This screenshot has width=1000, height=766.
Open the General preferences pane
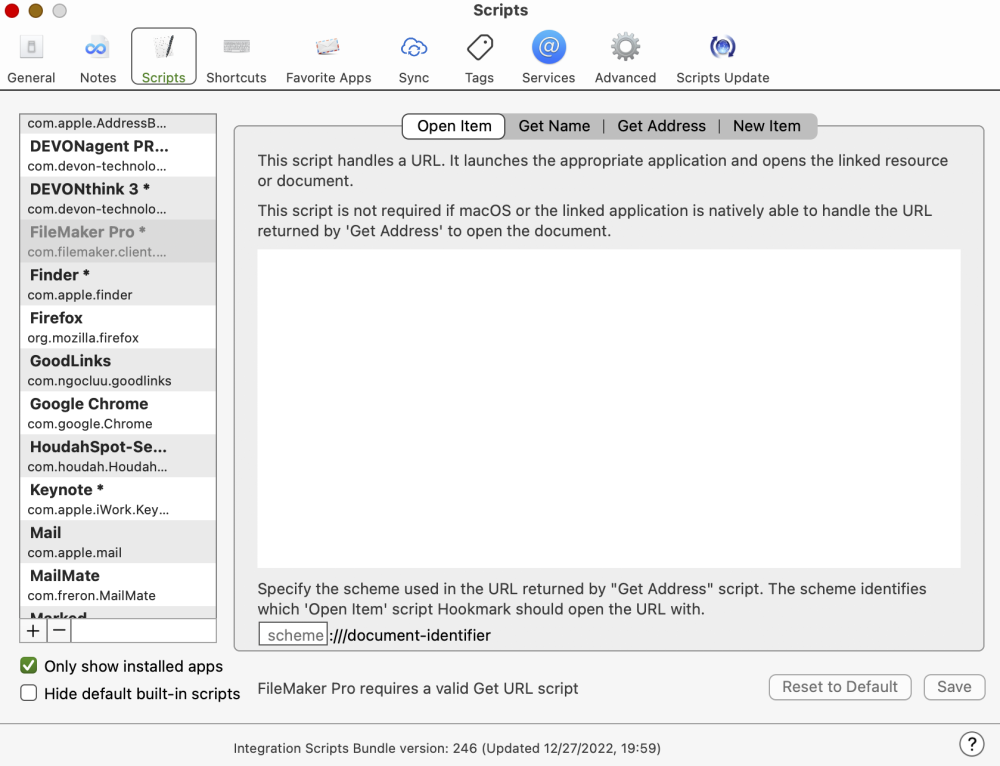pos(31,58)
